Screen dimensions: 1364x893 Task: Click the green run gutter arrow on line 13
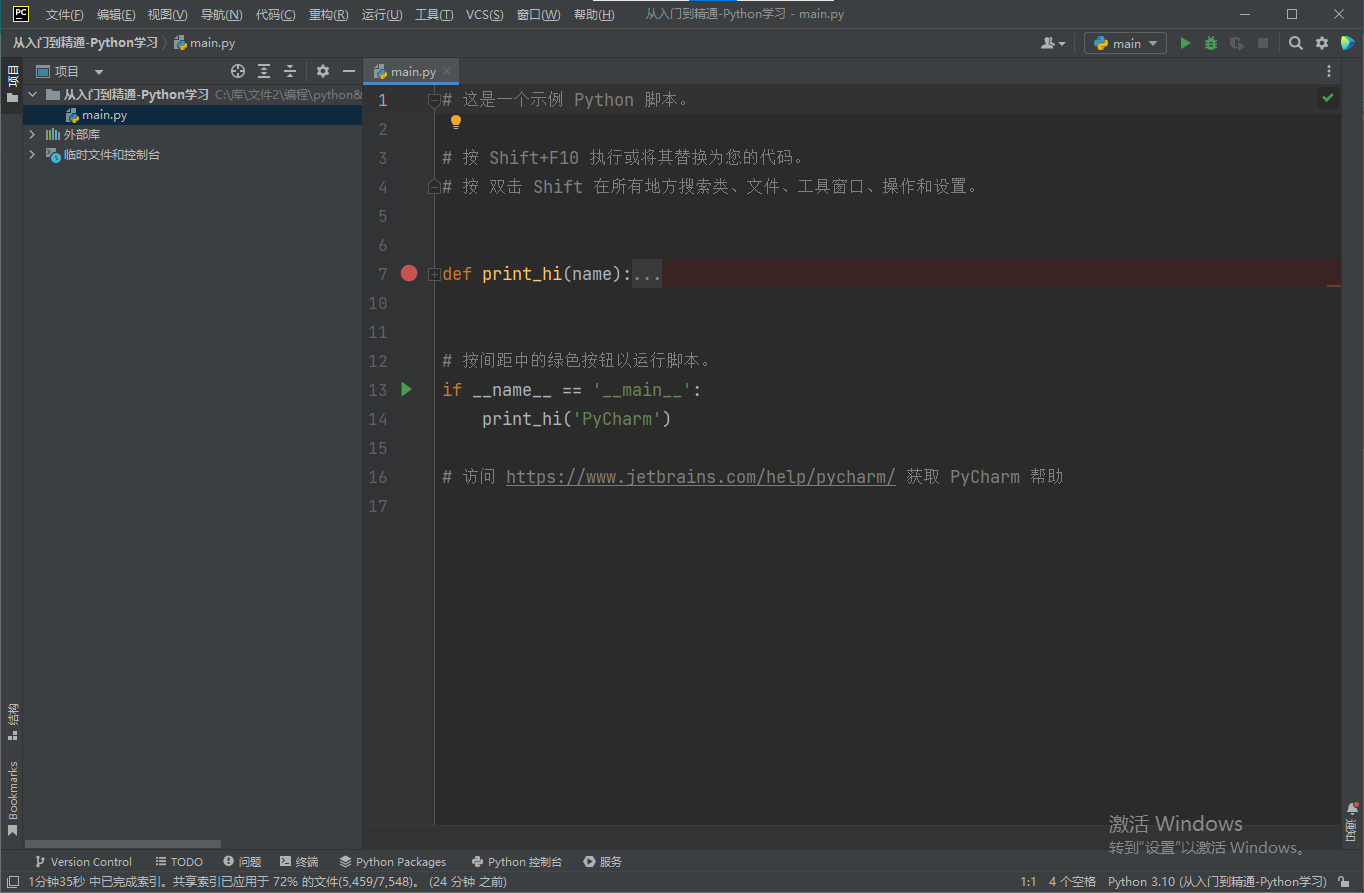(406, 389)
